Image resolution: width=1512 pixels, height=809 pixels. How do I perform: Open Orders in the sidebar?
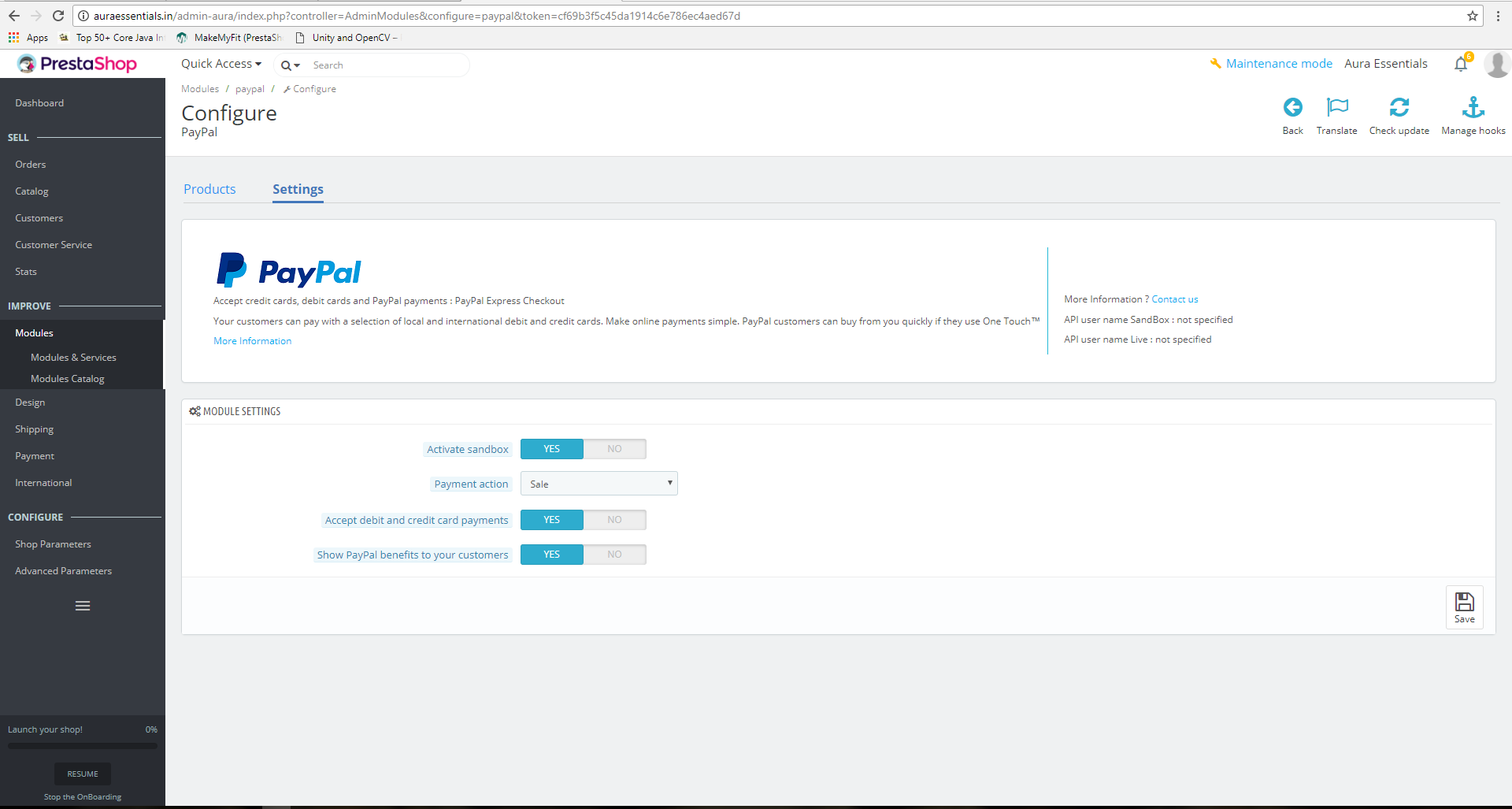(31, 165)
